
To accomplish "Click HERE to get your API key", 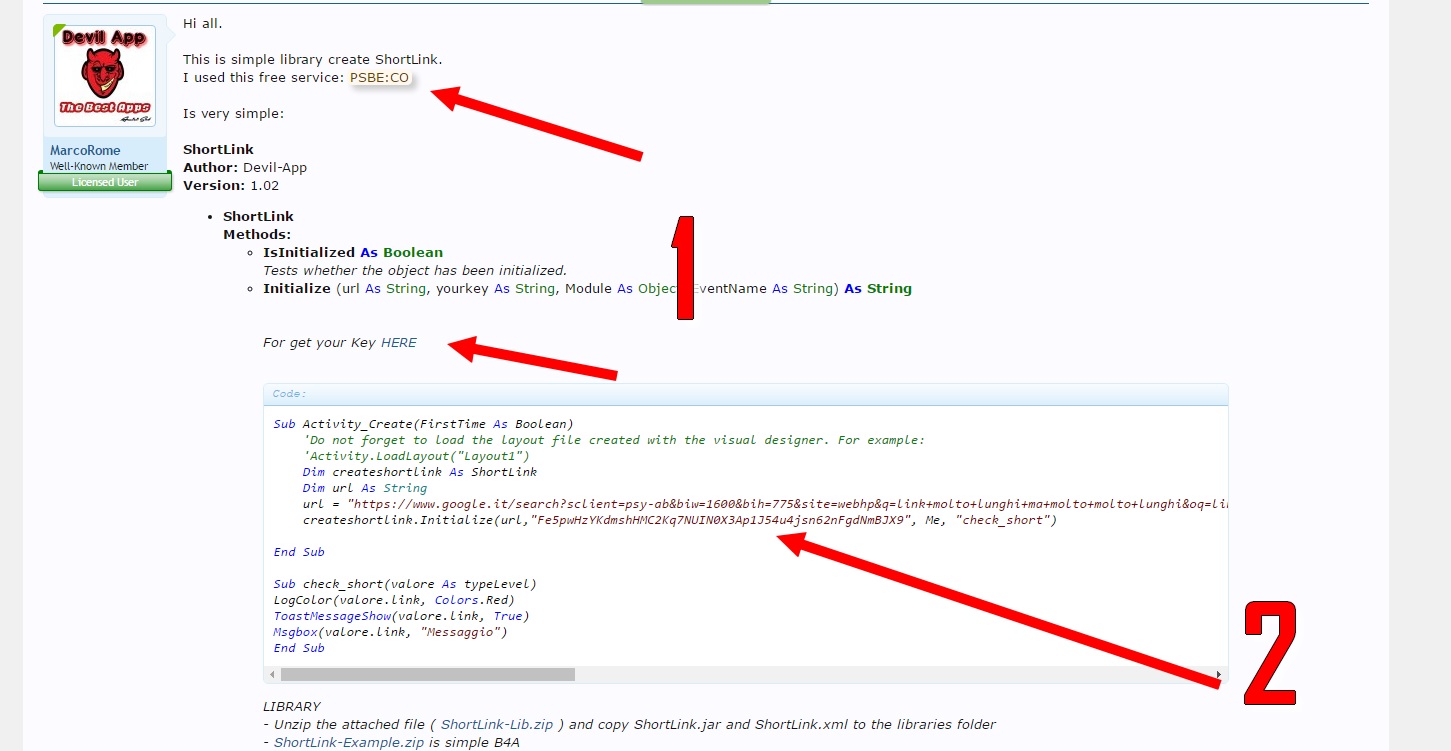I will (398, 342).
